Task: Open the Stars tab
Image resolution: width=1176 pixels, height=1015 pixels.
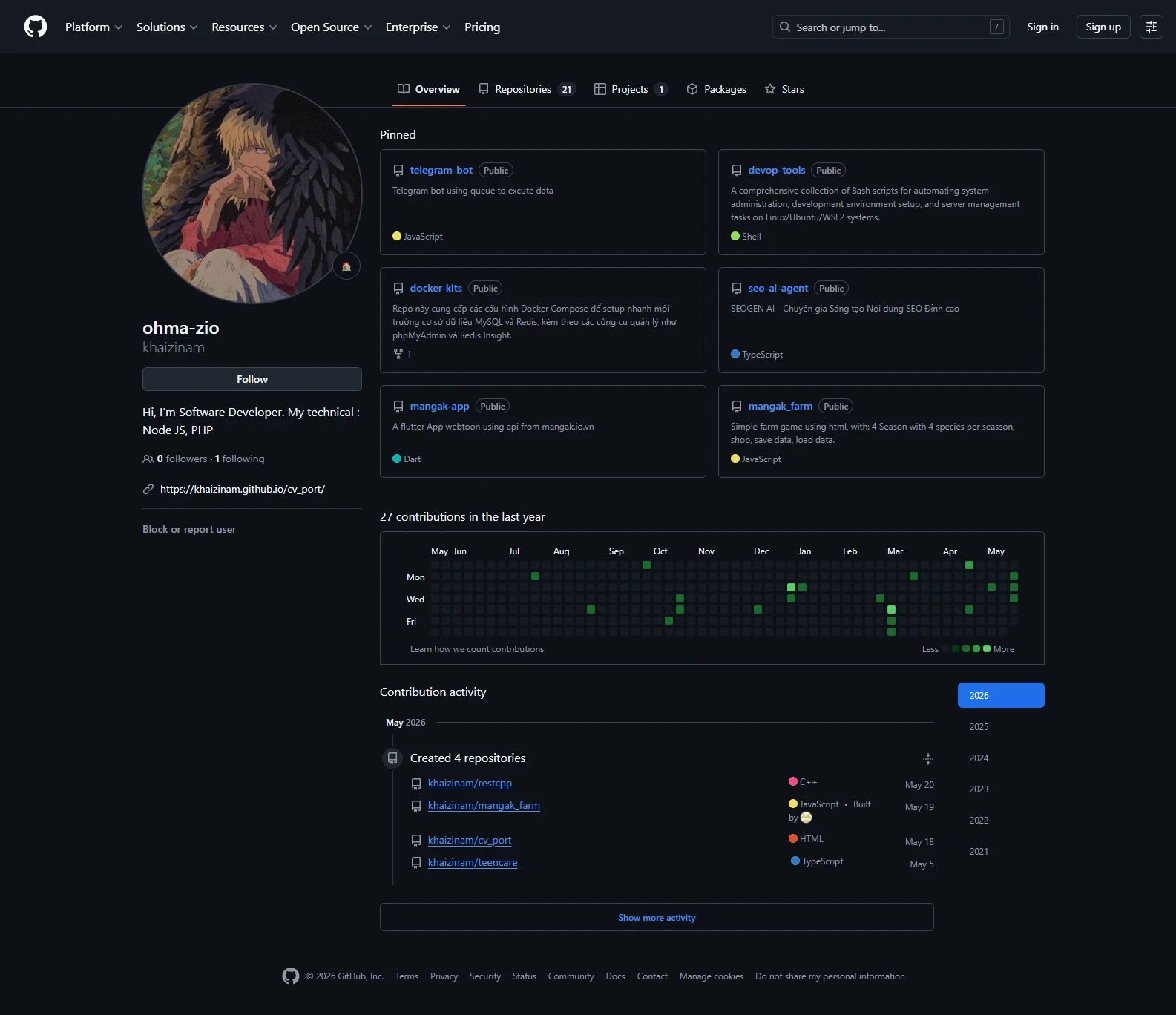Action: pos(784,89)
